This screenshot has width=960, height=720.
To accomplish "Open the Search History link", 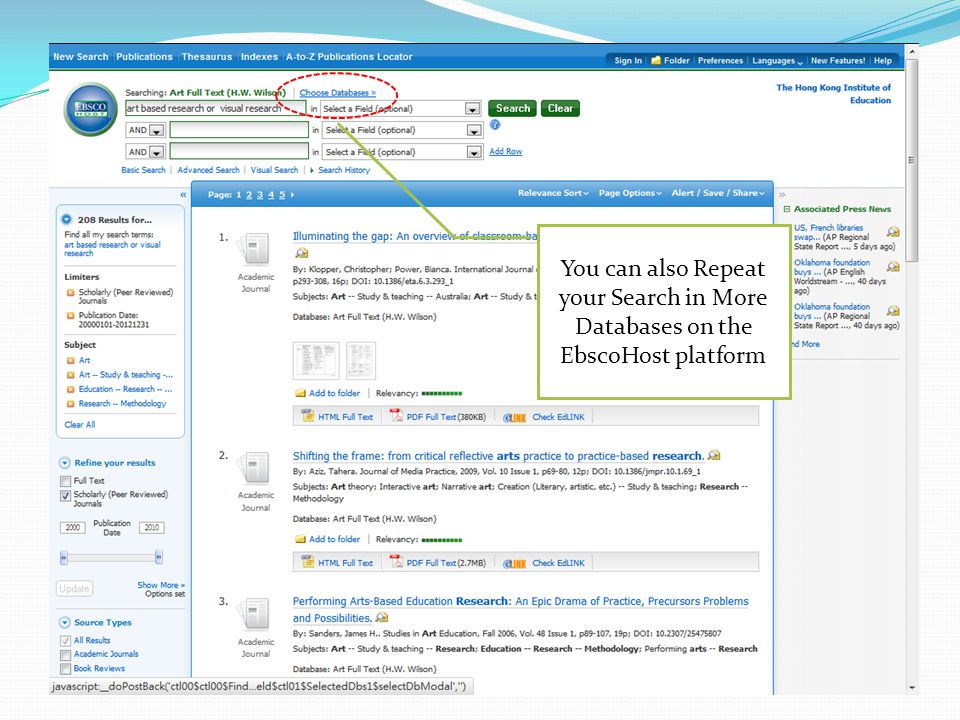I will point(343,170).
